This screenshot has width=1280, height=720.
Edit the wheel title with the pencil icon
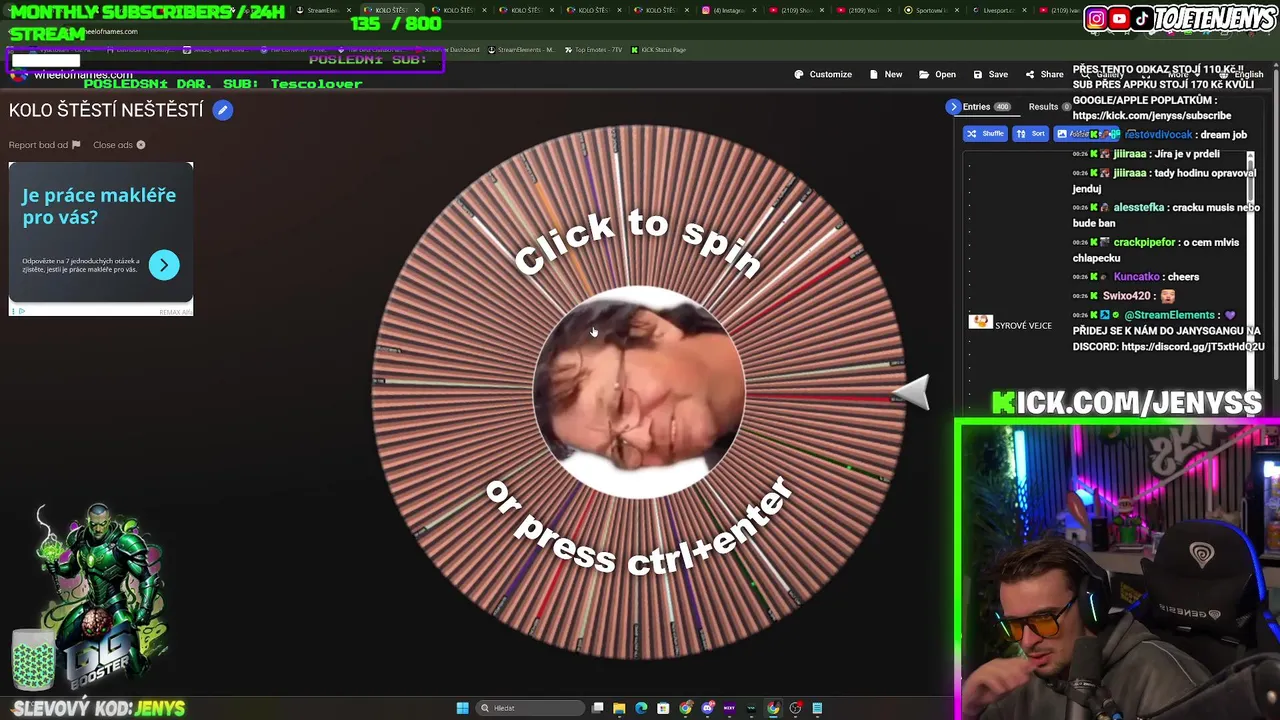(223, 111)
